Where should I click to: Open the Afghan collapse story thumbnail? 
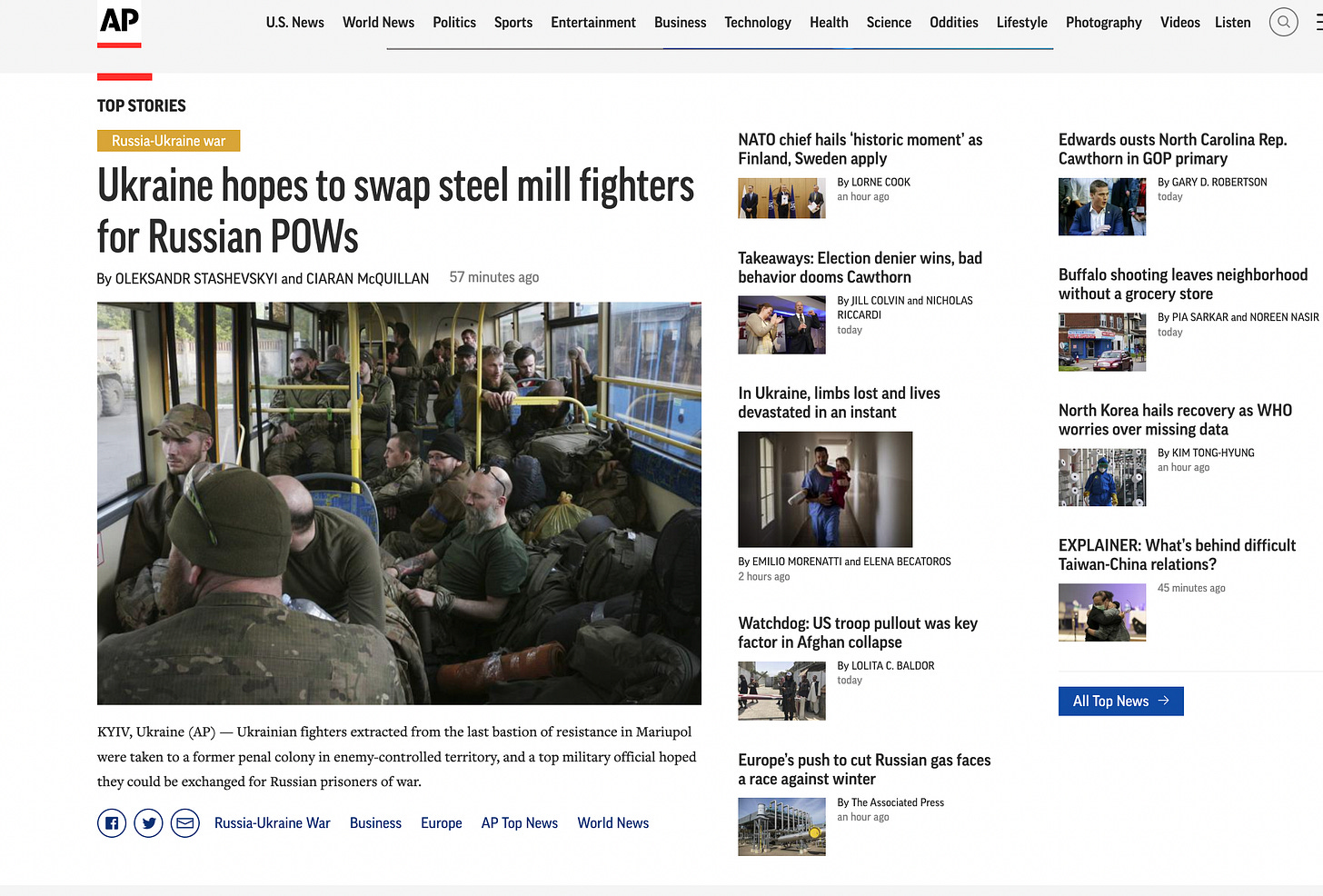pos(781,691)
